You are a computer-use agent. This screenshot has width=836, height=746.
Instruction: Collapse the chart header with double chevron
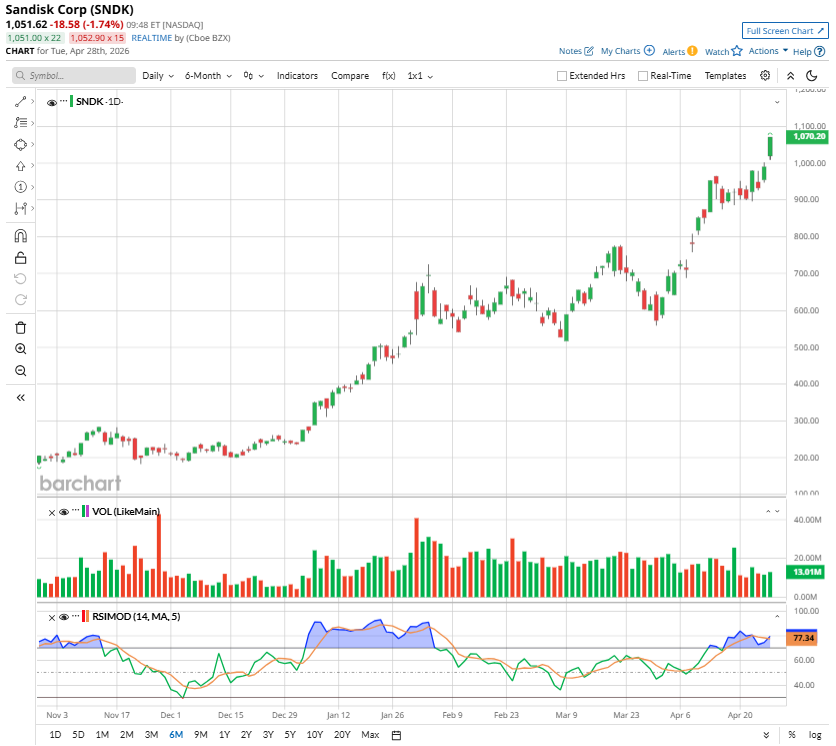pos(791,76)
